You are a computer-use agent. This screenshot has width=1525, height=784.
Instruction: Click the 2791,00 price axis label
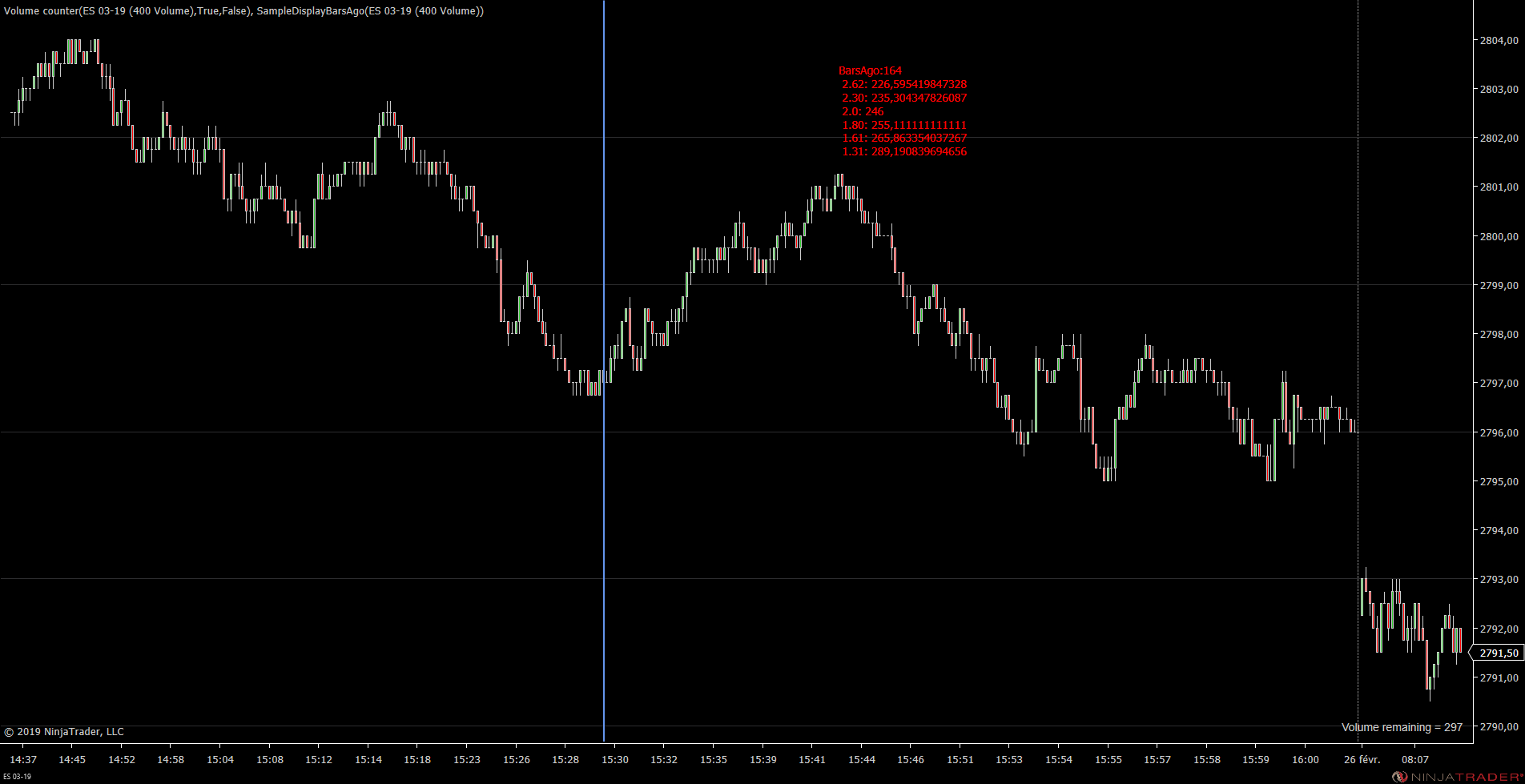(1499, 677)
